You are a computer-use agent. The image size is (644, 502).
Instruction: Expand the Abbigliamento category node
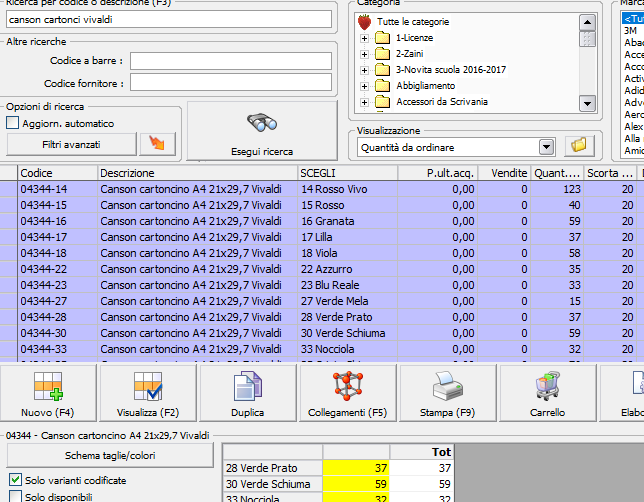364,86
